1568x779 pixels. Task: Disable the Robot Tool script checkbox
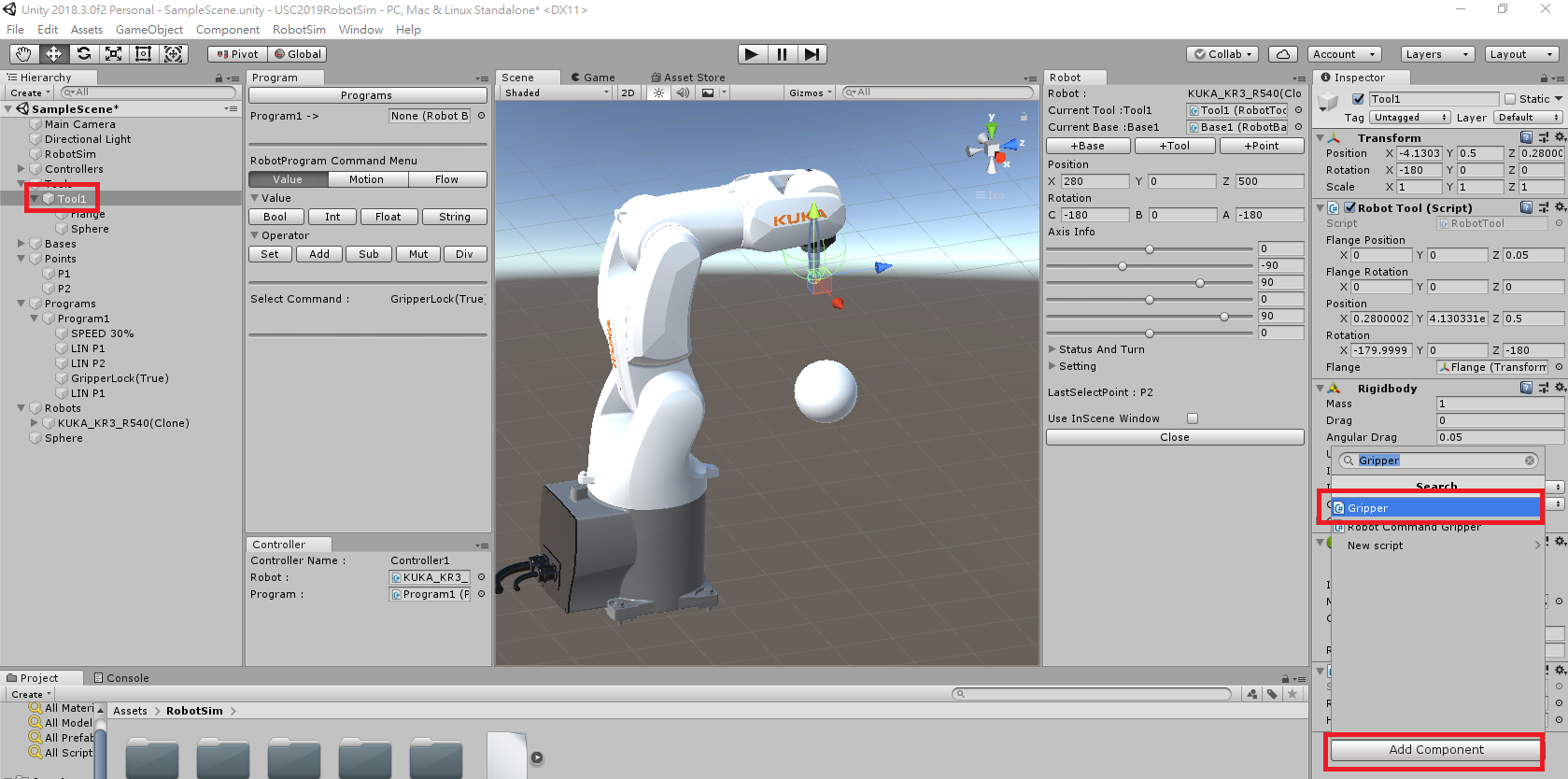(x=1349, y=208)
